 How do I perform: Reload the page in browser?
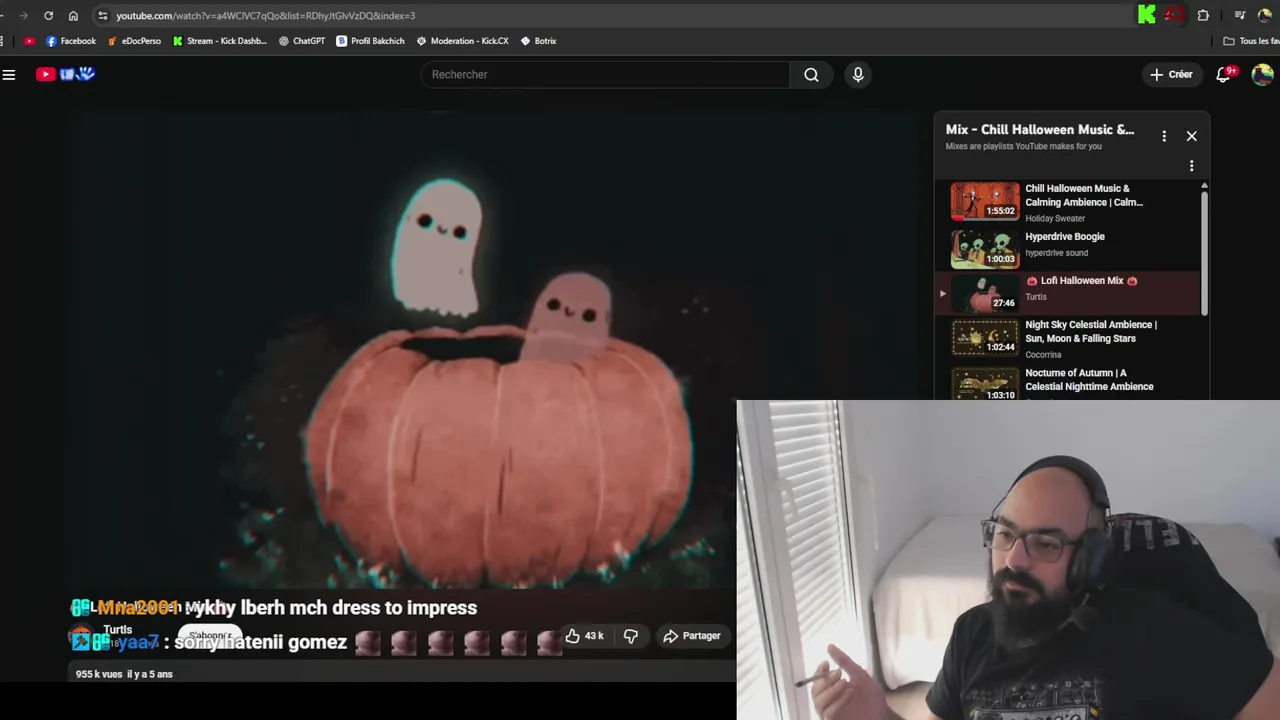click(48, 15)
